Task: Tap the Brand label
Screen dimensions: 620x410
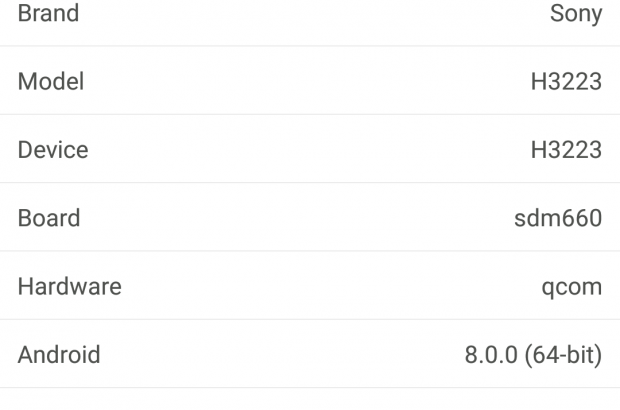Action: pos(48,15)
